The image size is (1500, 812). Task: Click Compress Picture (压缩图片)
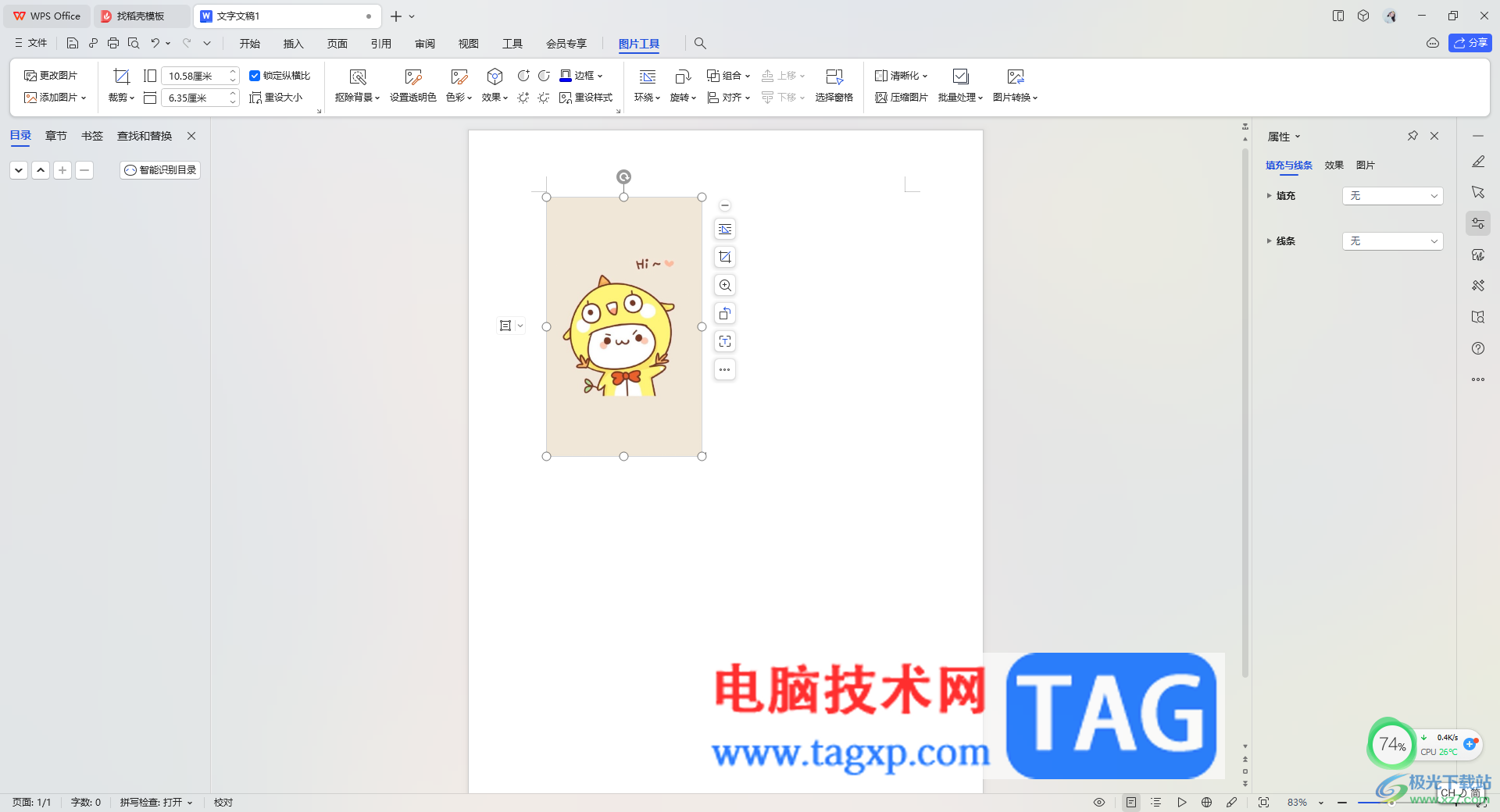(x=902, y=98)
